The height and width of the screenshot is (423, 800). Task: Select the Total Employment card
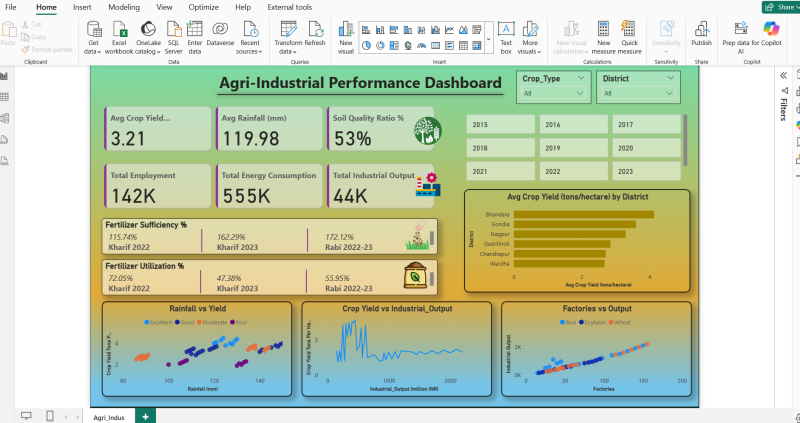[x=158, y=186]
